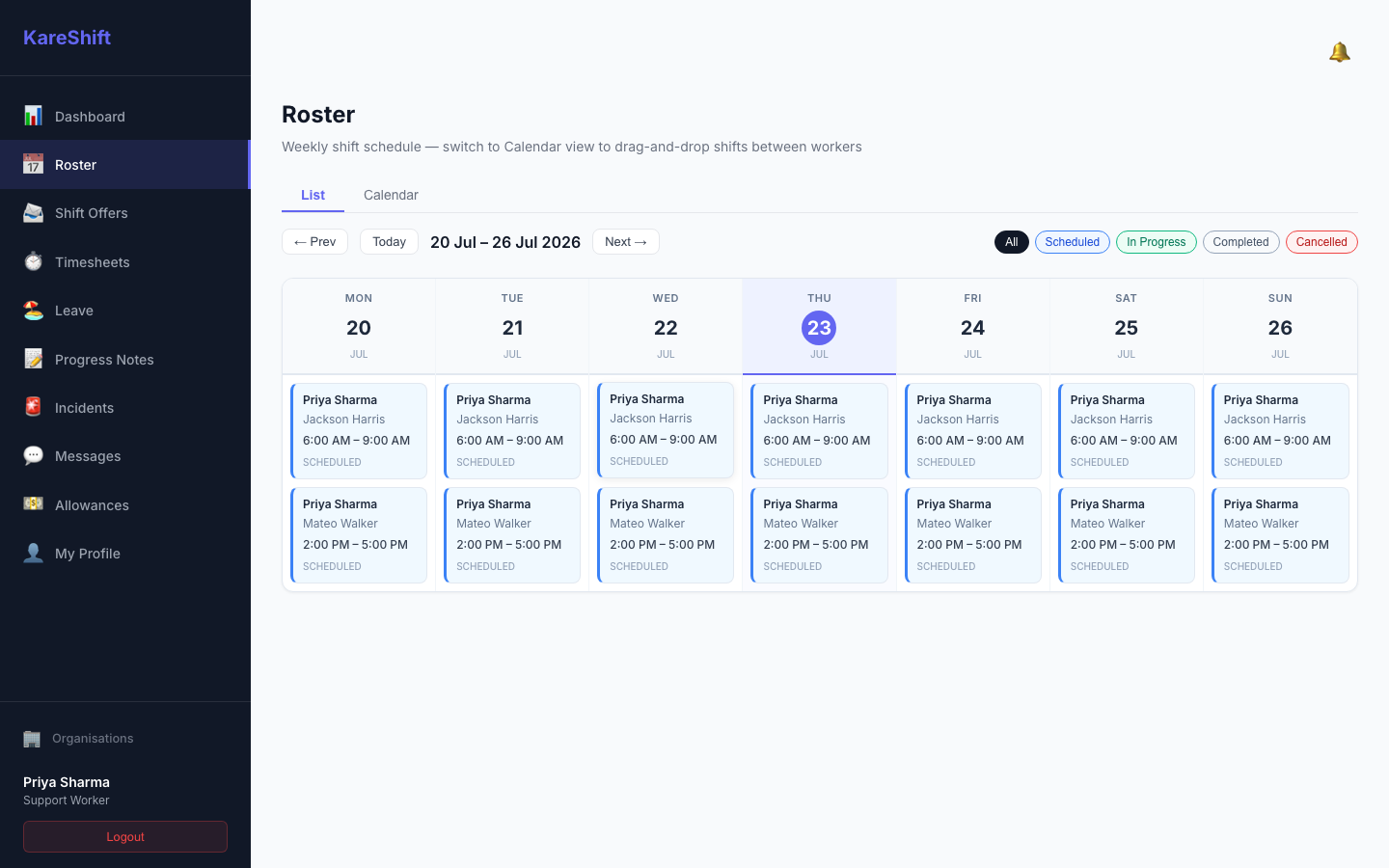Open Friday 6:00 AM Jackson Harris shift
1389x868 pixels.
point(972,431)
